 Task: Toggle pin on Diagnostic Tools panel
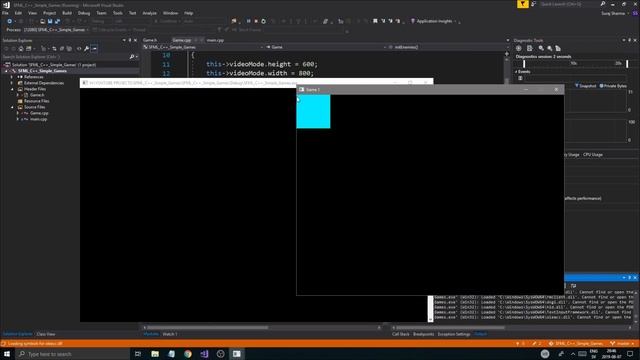pyautogui.click(x=629, y=40)
